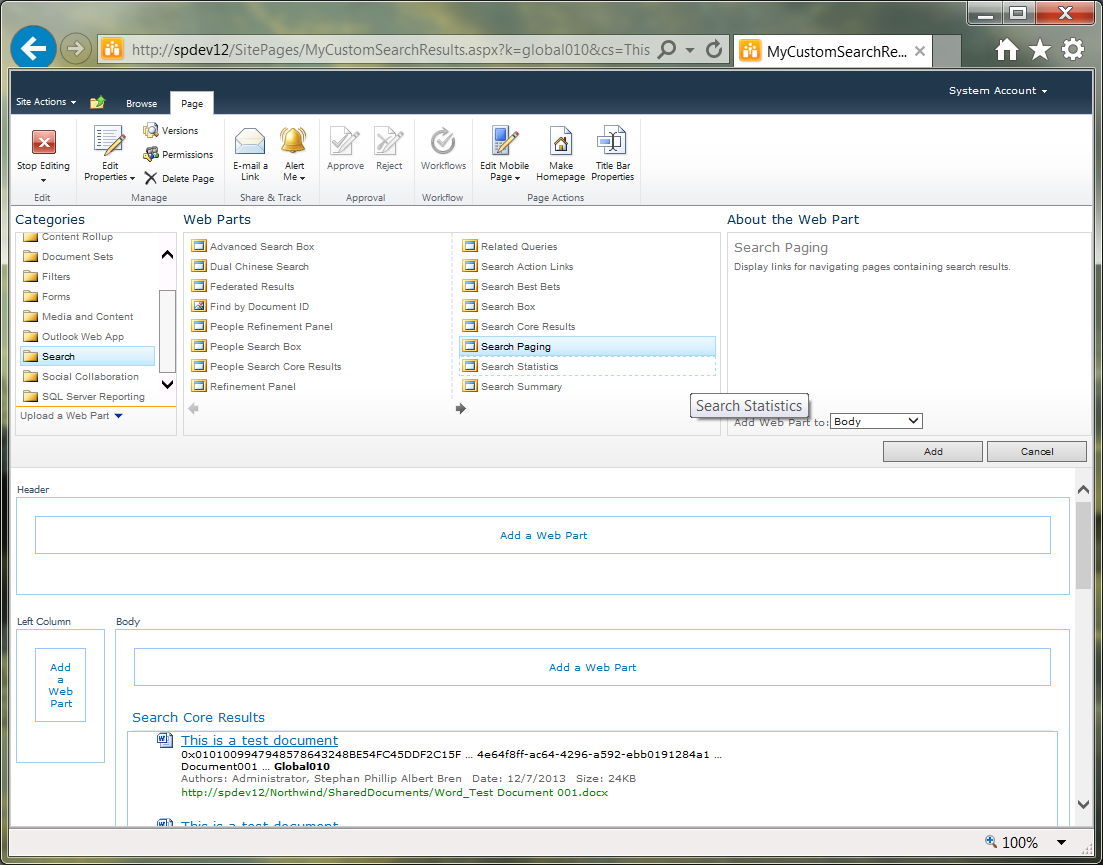Click the Stop Editing icon
The height and width of the screenshot is (865, 1103).
(x=44, y=142)
